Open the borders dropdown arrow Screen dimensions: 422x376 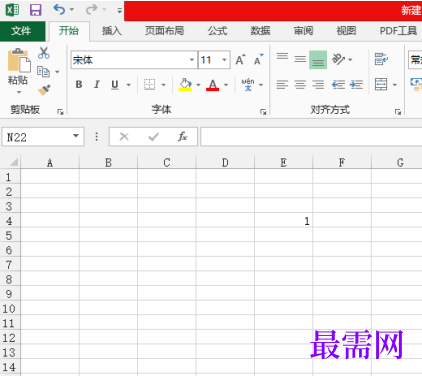(x=163, y=85)
